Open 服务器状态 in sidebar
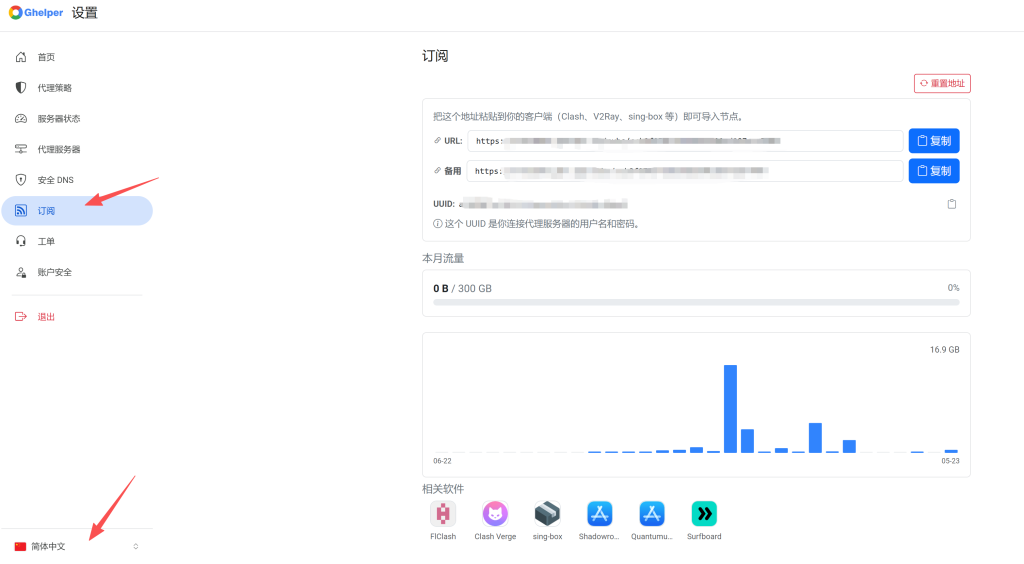 point(77,118)
